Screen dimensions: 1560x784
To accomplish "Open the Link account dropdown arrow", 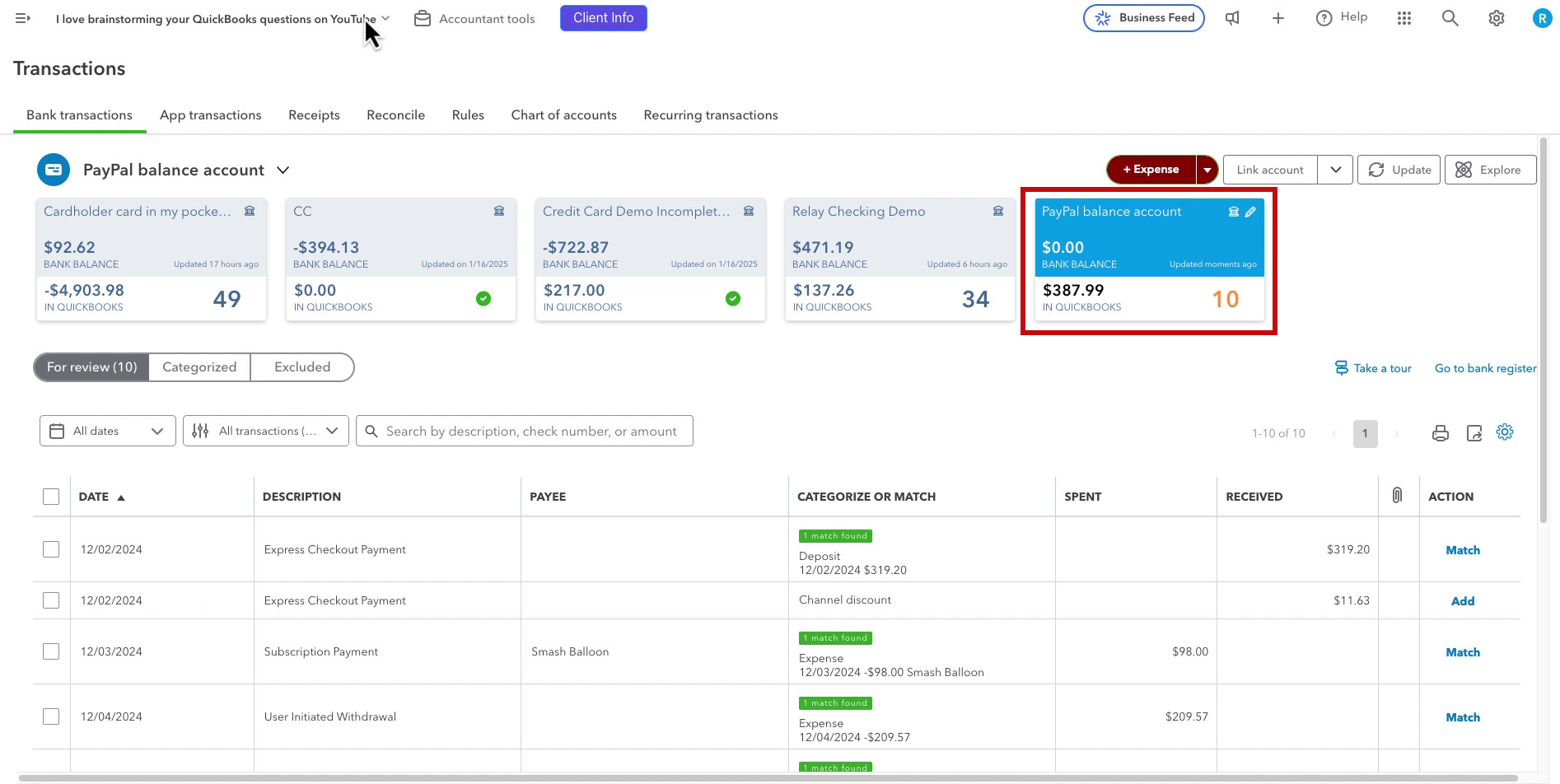I will pyautogui.click(x=1335, y=170).
